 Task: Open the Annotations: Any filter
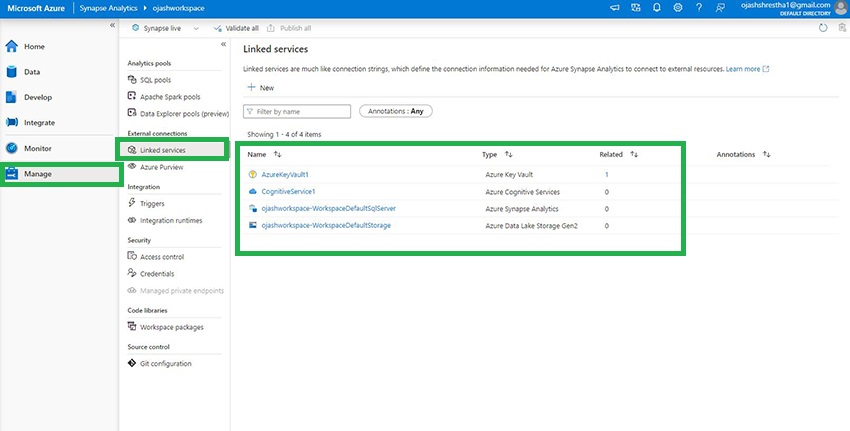click(395, 111)
